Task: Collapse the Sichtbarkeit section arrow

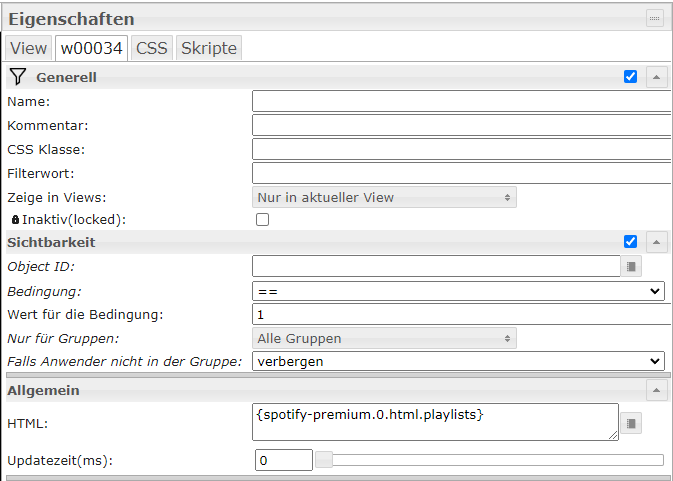Action: click(656, 242)
